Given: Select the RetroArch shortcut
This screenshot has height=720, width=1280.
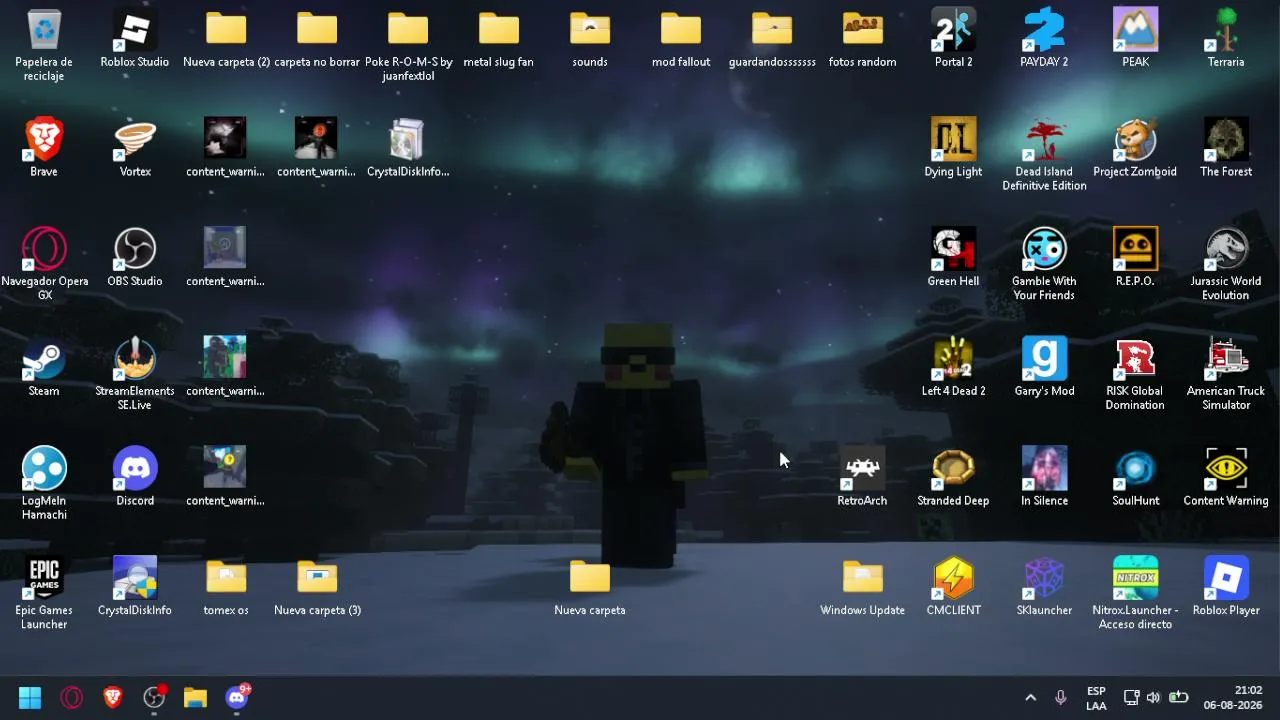Looking at the screenshot, I should pyautogui.click(x=863, y=478).
